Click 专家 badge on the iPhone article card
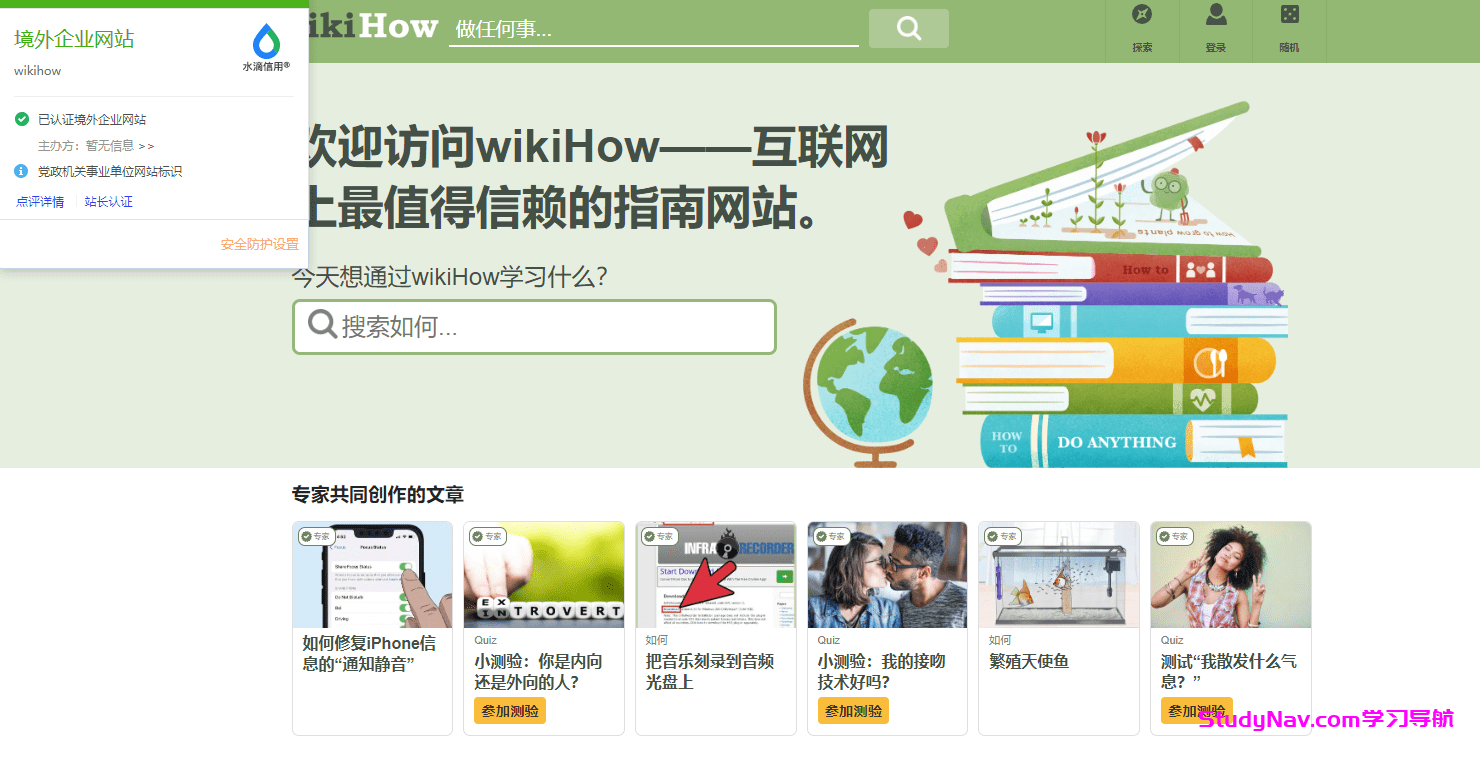 [x=316, y=536]
